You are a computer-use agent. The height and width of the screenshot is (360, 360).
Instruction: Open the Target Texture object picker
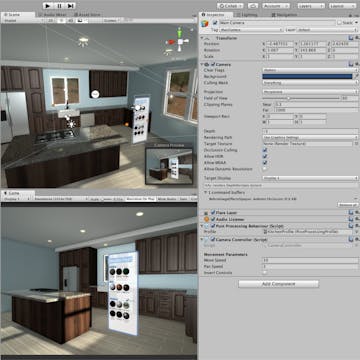click(x=356, y=144)
